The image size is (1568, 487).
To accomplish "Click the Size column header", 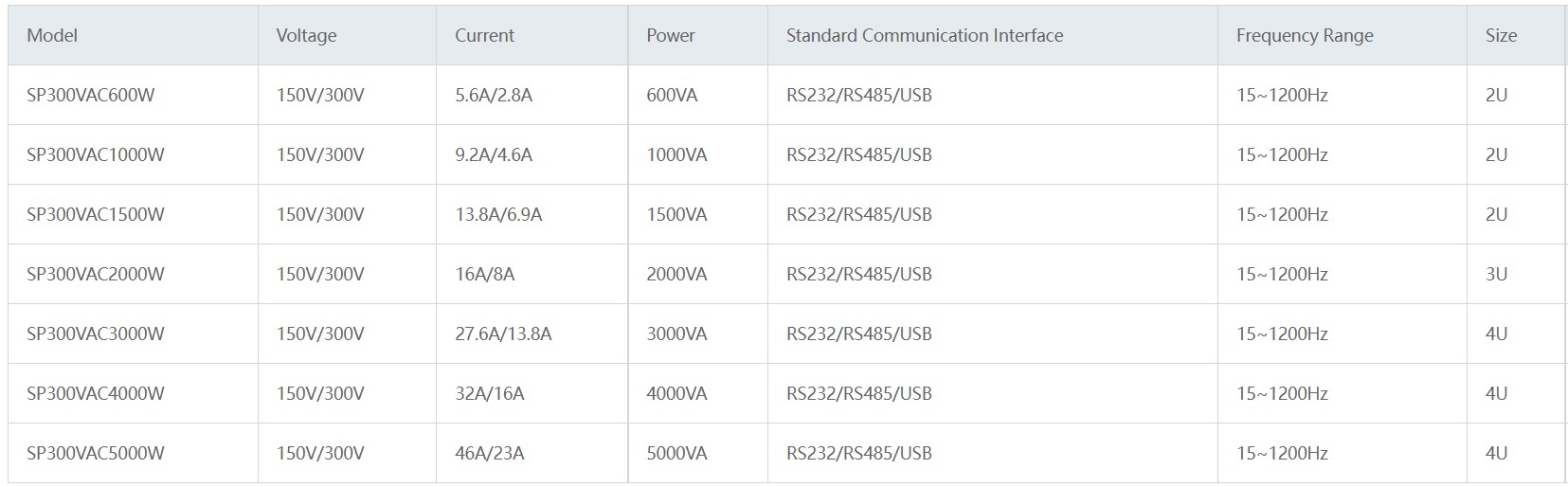I will [x=1501, y=35].
